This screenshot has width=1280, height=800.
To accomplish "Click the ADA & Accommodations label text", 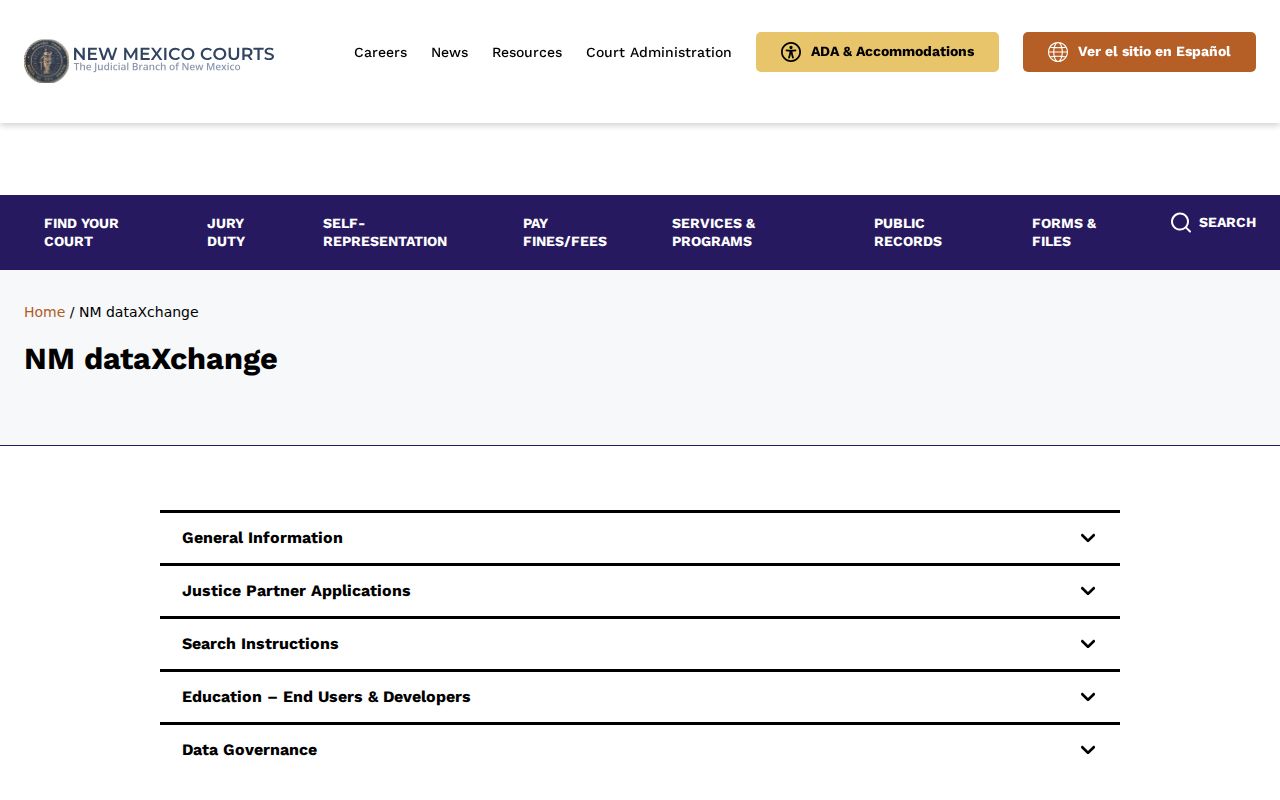I will pyautogui.click(x=892, y=52).
